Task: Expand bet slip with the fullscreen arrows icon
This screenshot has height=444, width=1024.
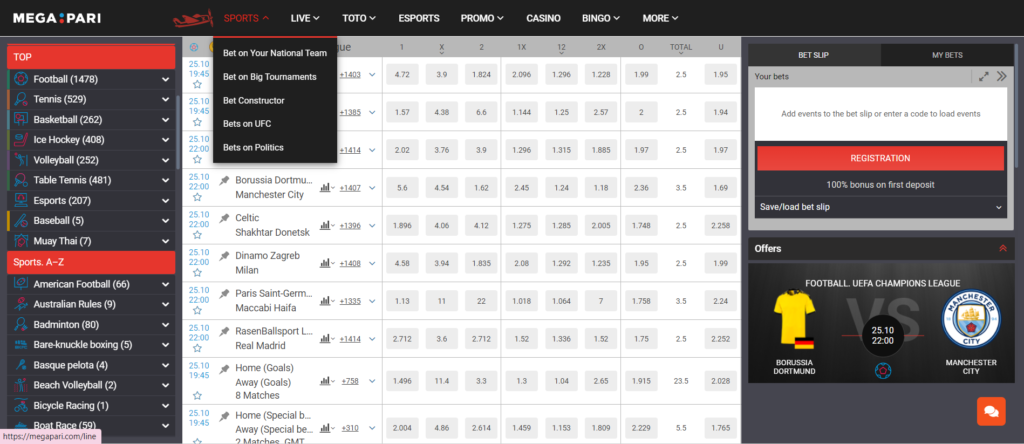Action: [984, 76]
